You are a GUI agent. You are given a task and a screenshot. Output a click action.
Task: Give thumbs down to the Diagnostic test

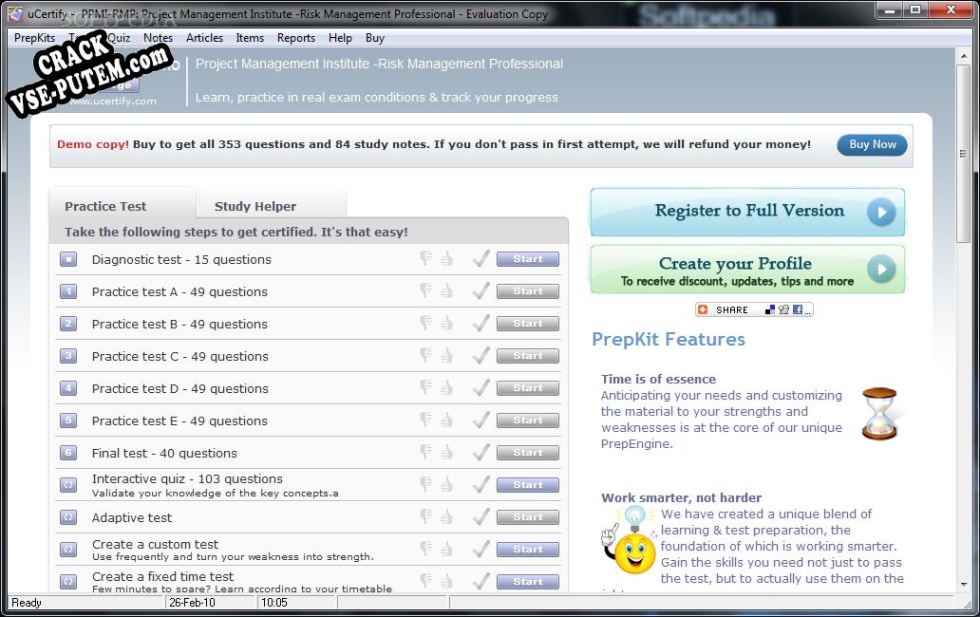pyautogui.click(x=426, y=258)
